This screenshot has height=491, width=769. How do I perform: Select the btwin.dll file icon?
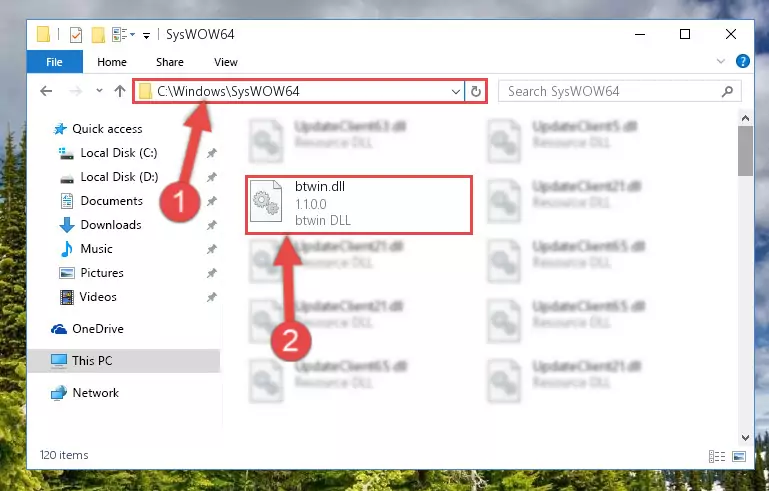pos(266,201)
